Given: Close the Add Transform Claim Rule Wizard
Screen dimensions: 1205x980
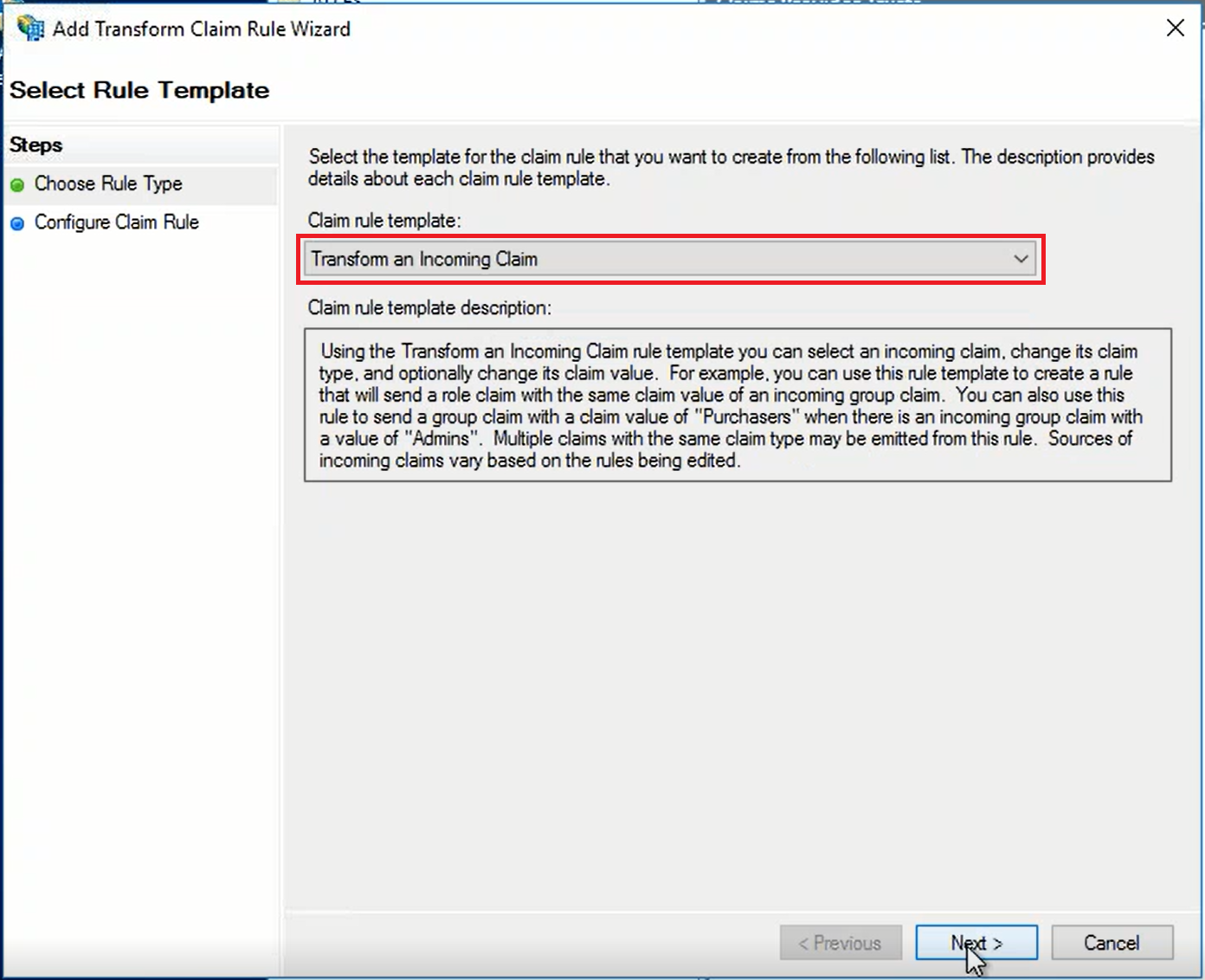Looking at the screenshot, I should pos(1175,29).
